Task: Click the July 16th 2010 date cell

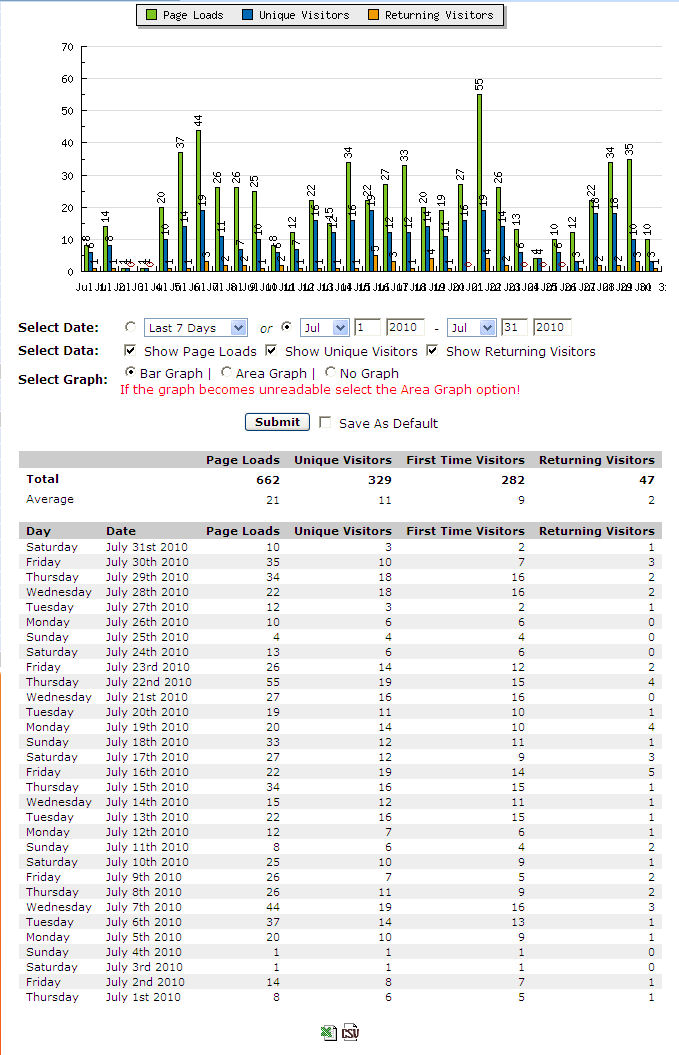Action: pos(147,772)
